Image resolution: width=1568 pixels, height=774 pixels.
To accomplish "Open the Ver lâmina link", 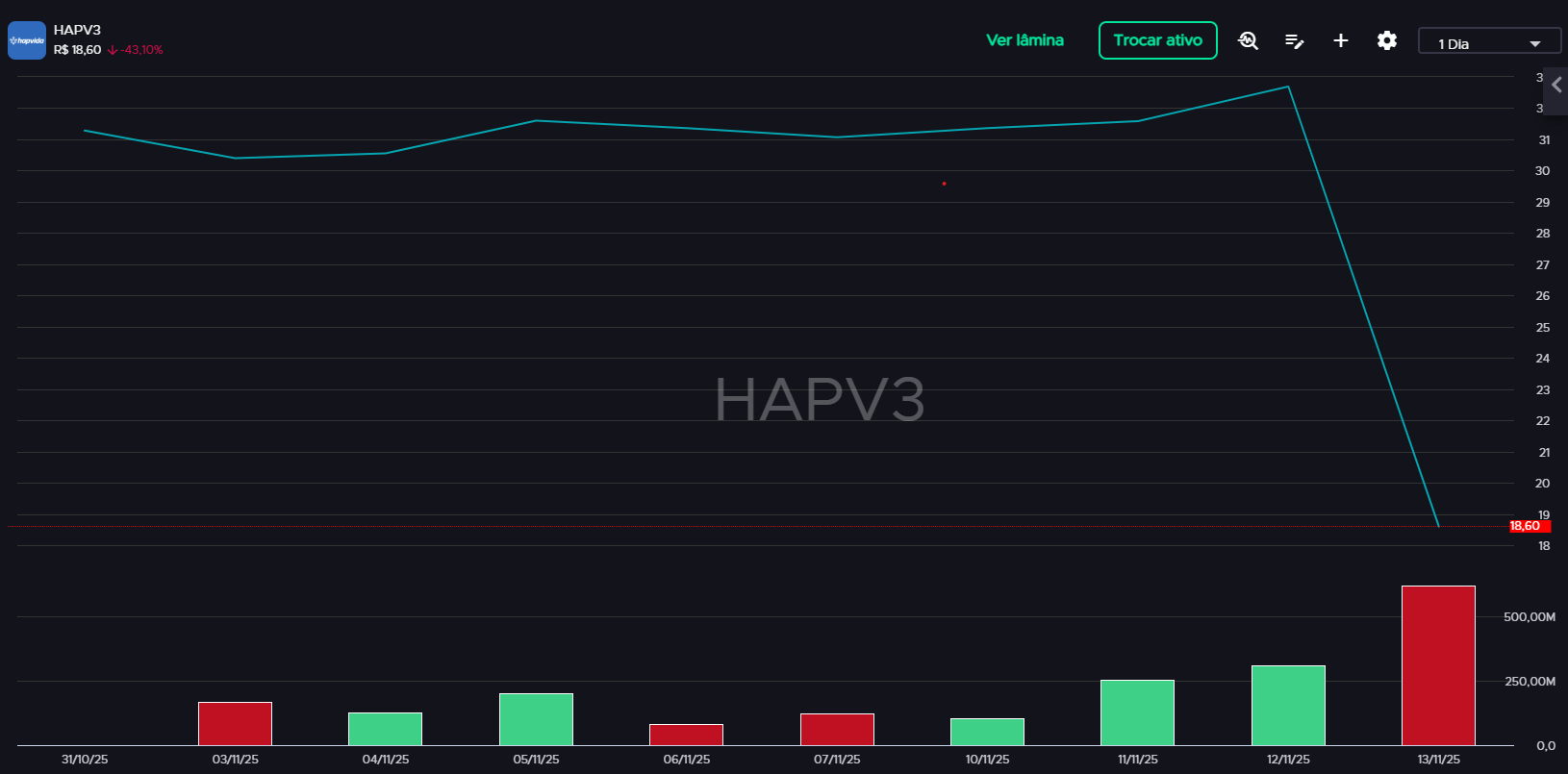I will click(1024, 40).
